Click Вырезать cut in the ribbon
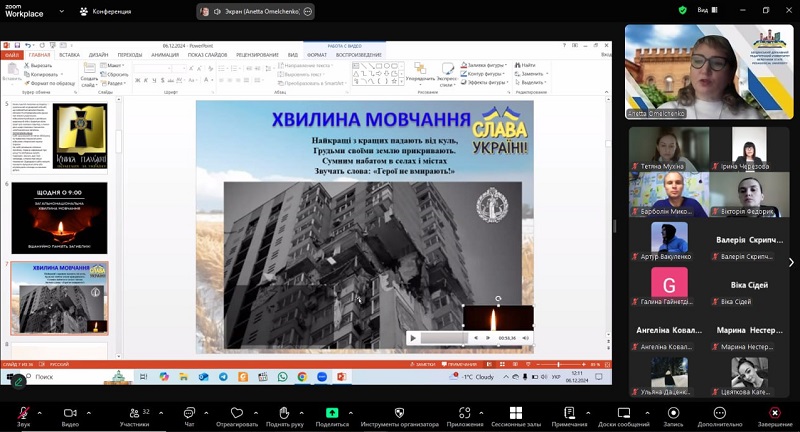 [38, 65]
